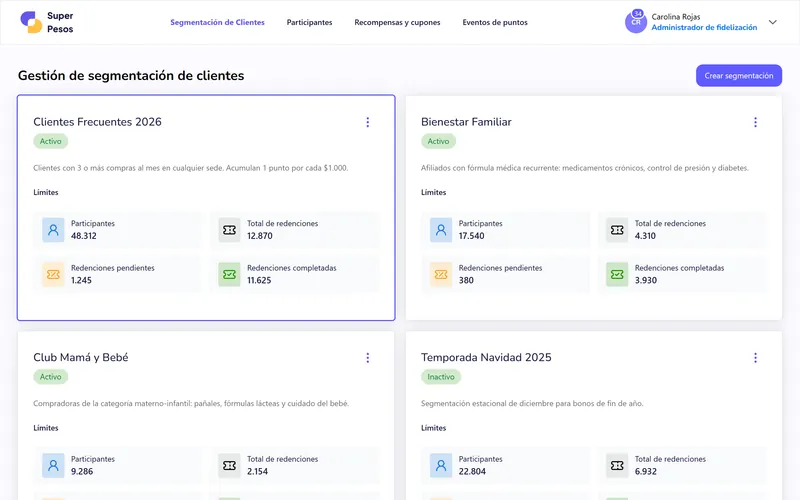The height and width of the screenshot is (500, 800).
Task: Navigate to Eventos de puntos
Action: click(x=495, y=22)
